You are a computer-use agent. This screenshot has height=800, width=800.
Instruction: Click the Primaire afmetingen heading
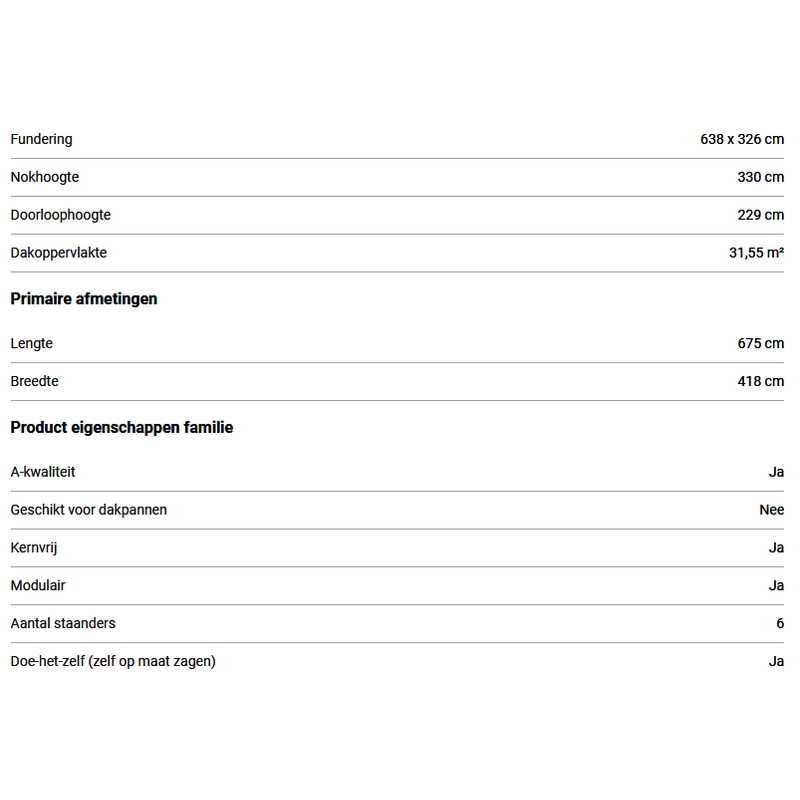tap(84, 299)
